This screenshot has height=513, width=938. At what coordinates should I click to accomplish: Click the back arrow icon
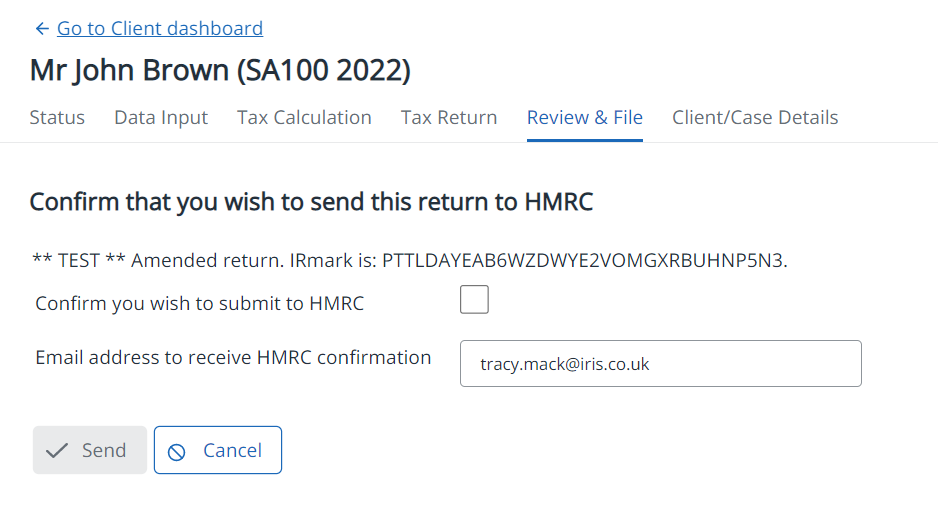pos(41,29)
